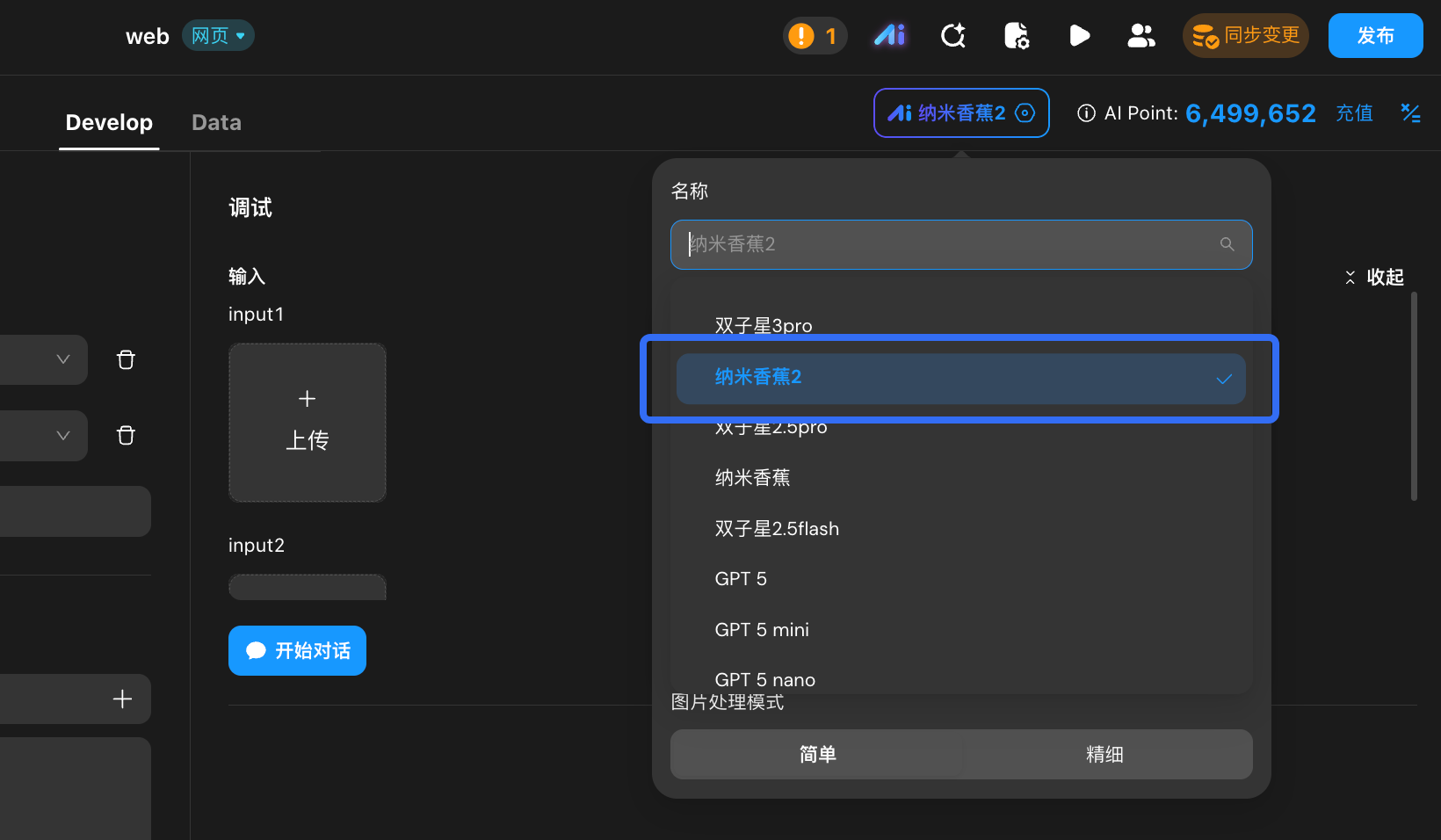
Task: Click the 发布 publish button
Action: [x=1376, y=36]
